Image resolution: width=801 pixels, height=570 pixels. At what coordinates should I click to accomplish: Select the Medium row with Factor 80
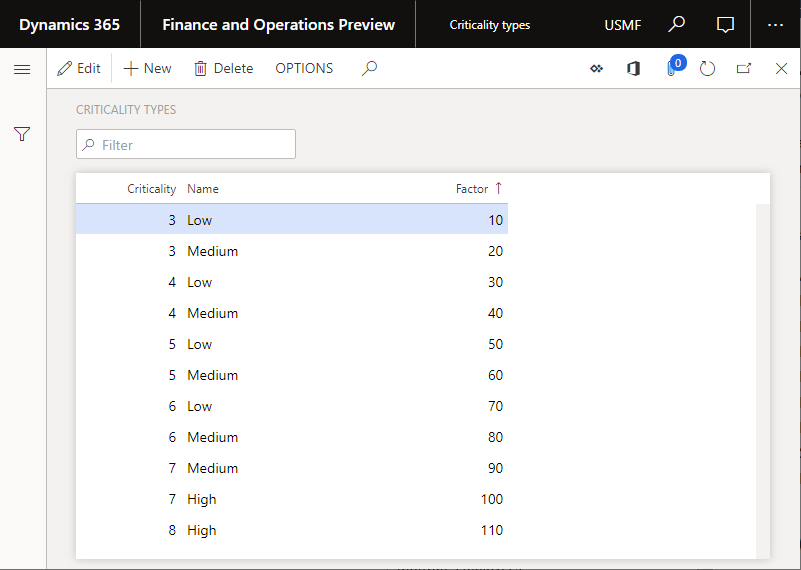[292, 437]
